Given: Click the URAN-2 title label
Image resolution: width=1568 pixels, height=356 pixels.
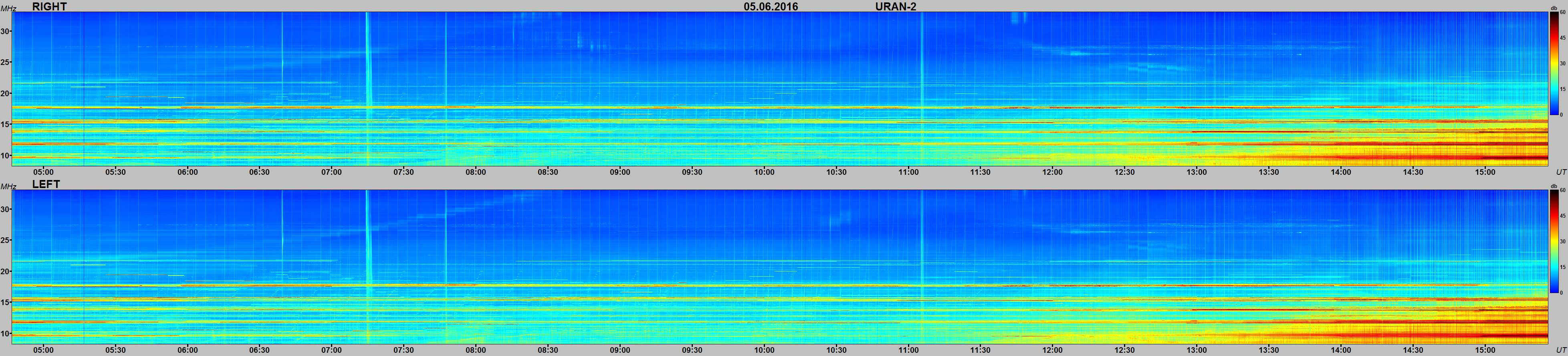Looking at the screenshot, I should click(x=895, y=7).
